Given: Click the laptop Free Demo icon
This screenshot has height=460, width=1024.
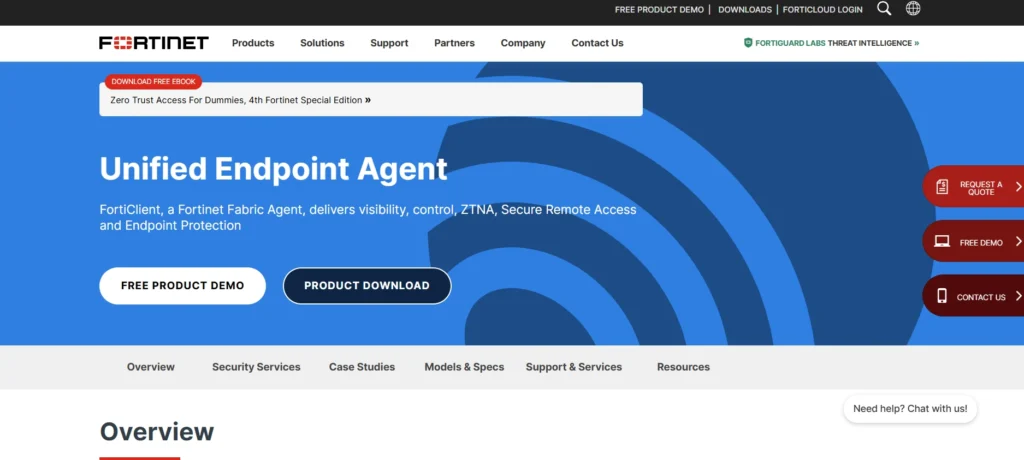Looking at the screenshot, I should click(942, 242).
